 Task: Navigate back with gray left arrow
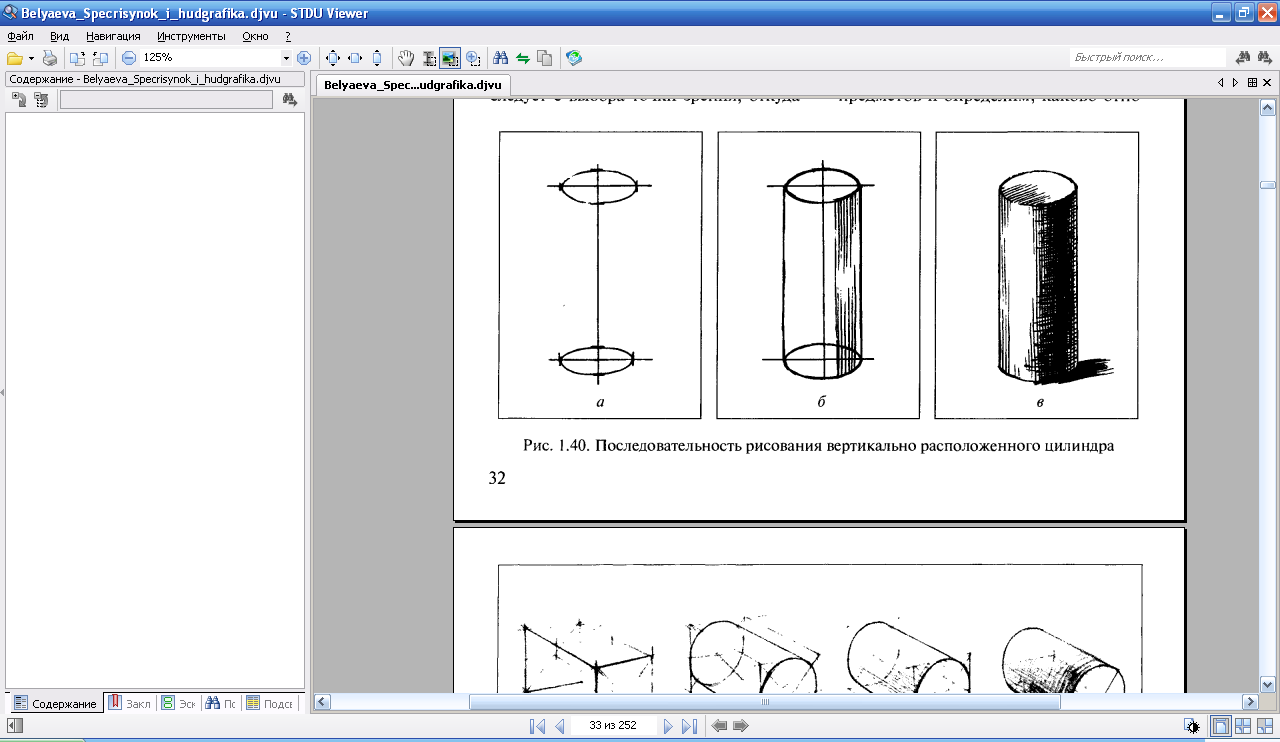click(719, 727)
